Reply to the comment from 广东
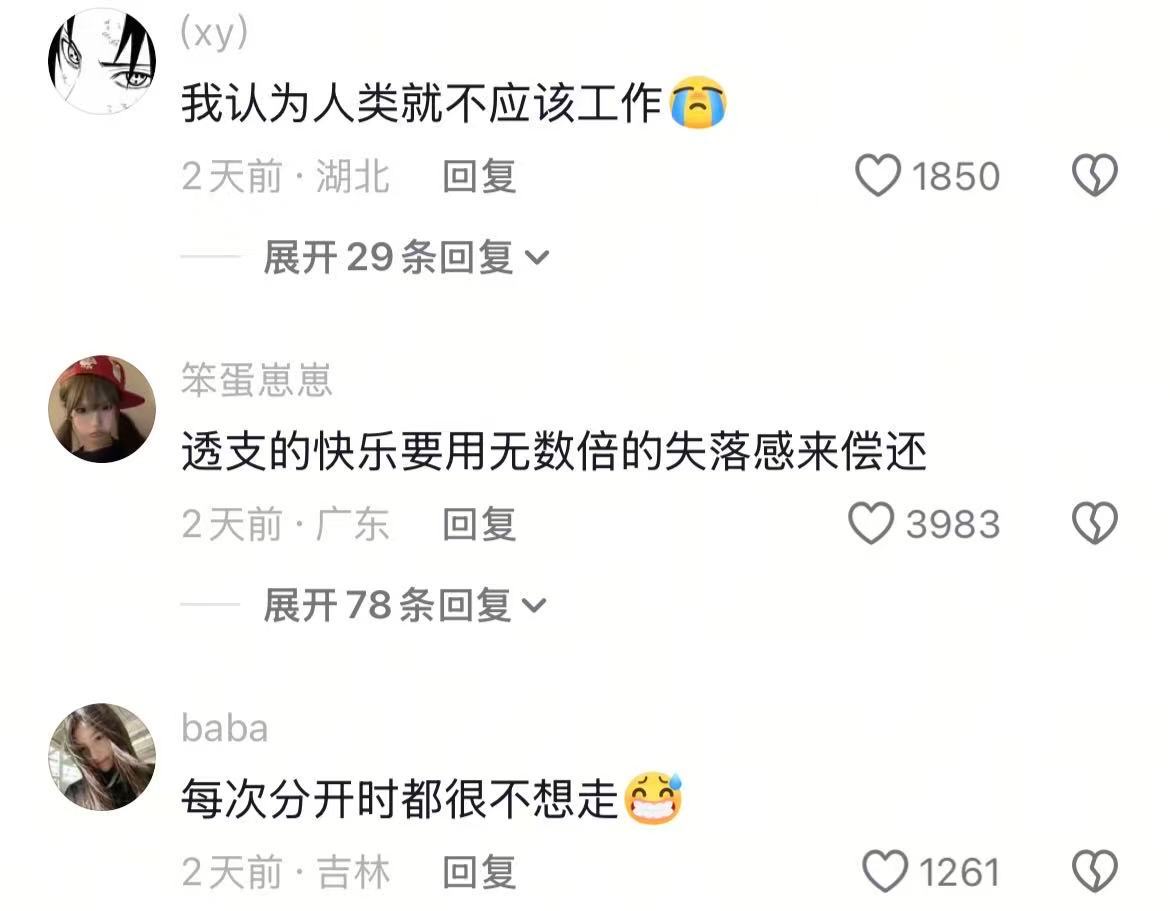Screen dimensions: 1170x911 click(x=479, y=525)
